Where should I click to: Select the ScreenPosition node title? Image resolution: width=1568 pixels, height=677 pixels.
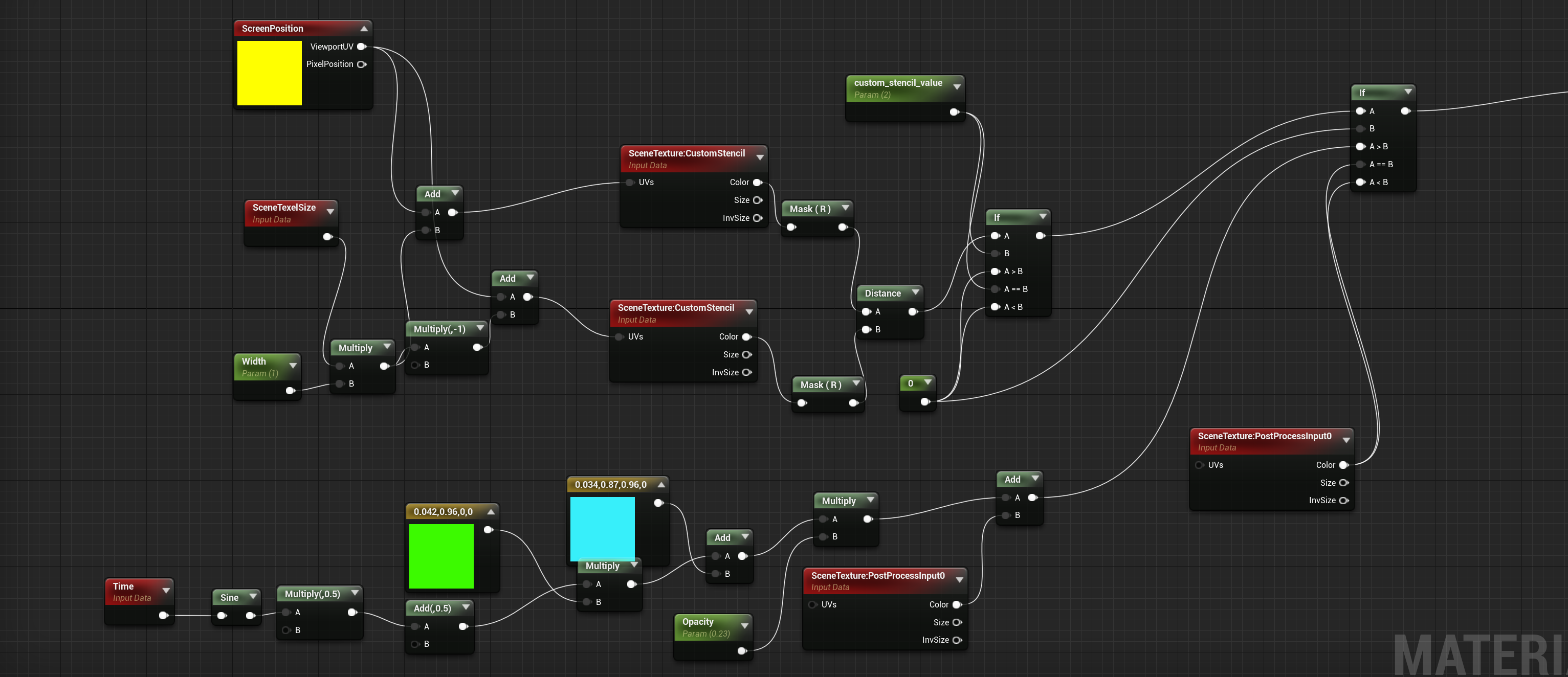pyautogui.click(x=272, y=29)
